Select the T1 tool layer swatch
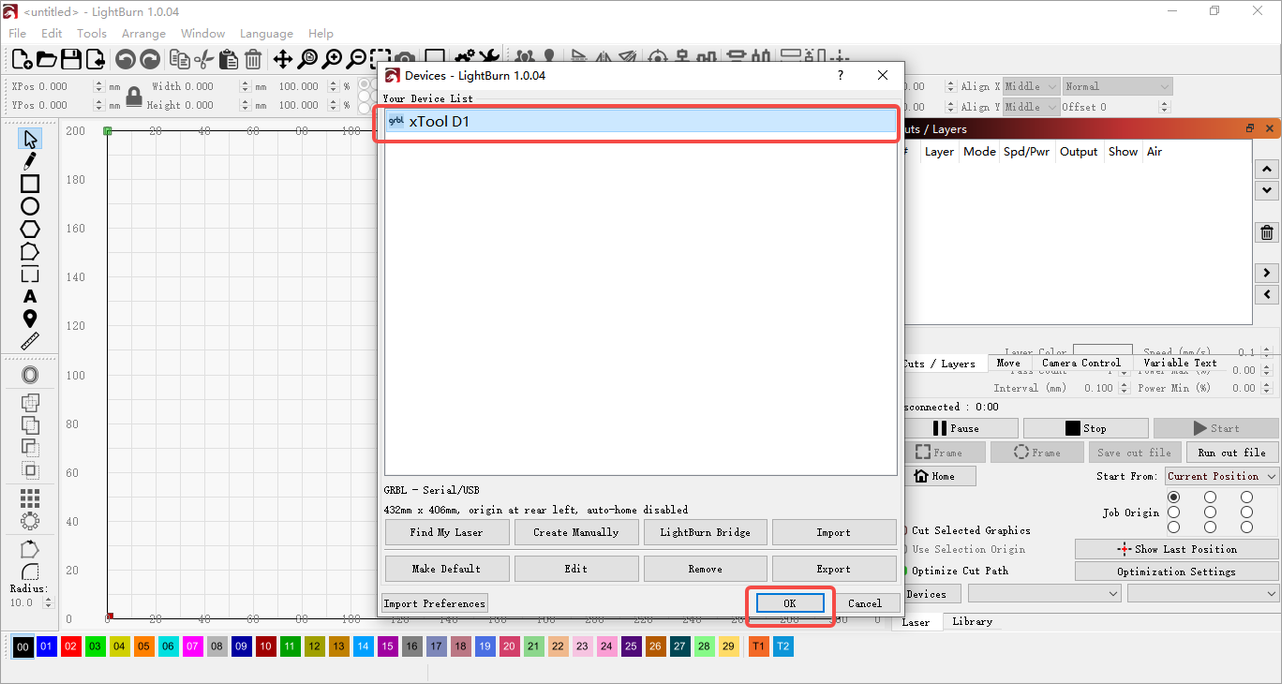This screenshot has height=684, width=1282. 759,647
